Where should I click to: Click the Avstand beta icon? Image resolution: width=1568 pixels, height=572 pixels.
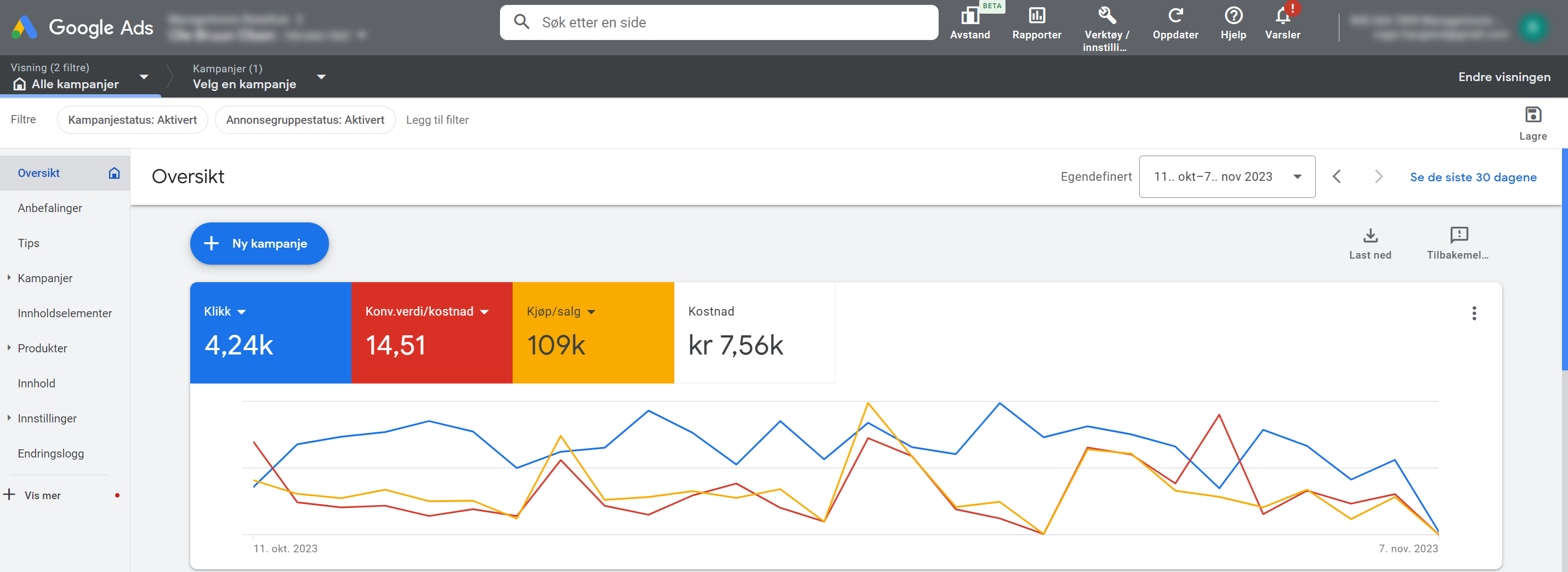tap(970, 16)
